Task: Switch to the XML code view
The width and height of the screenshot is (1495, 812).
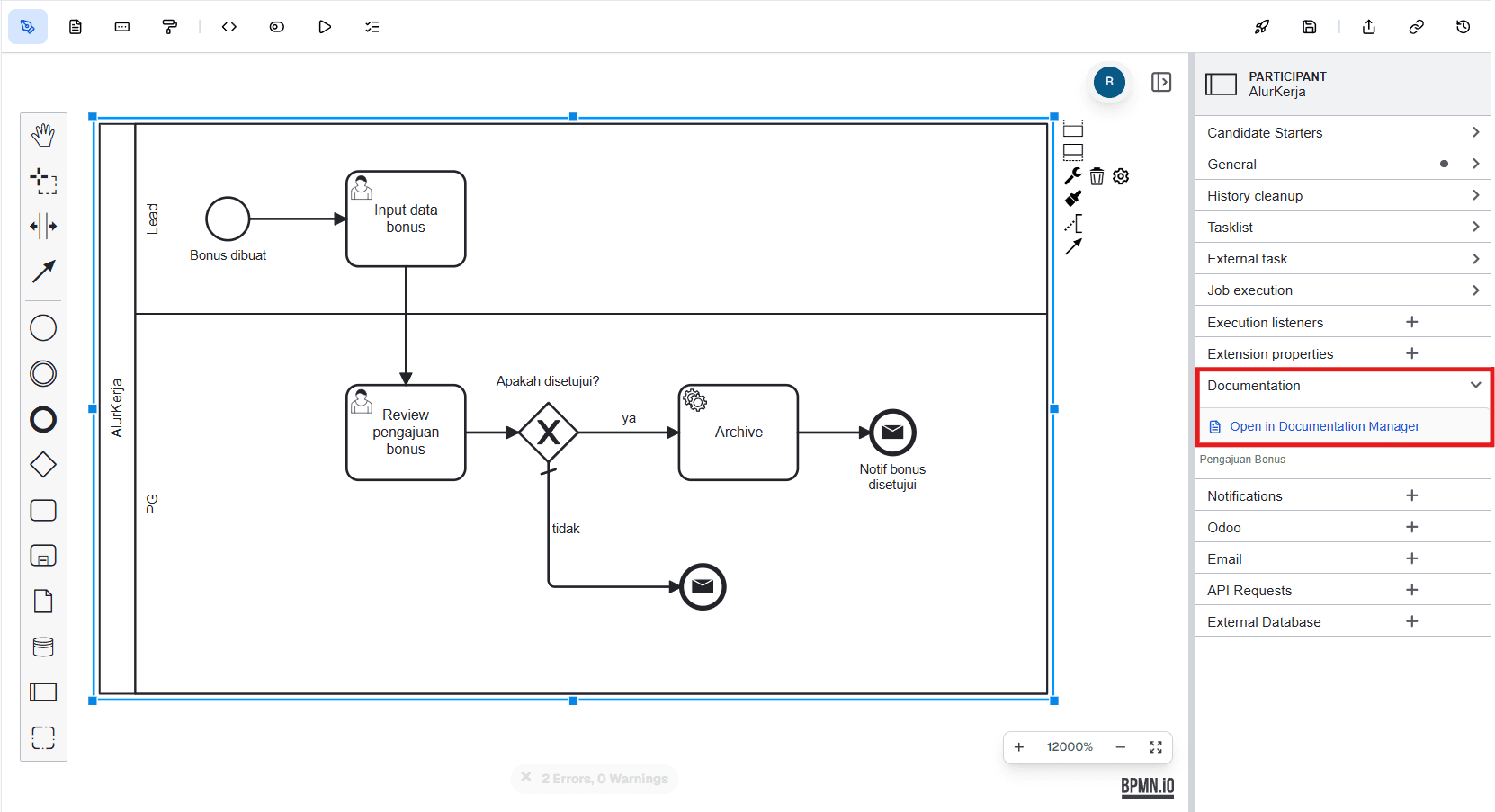Action: point(229,27)
